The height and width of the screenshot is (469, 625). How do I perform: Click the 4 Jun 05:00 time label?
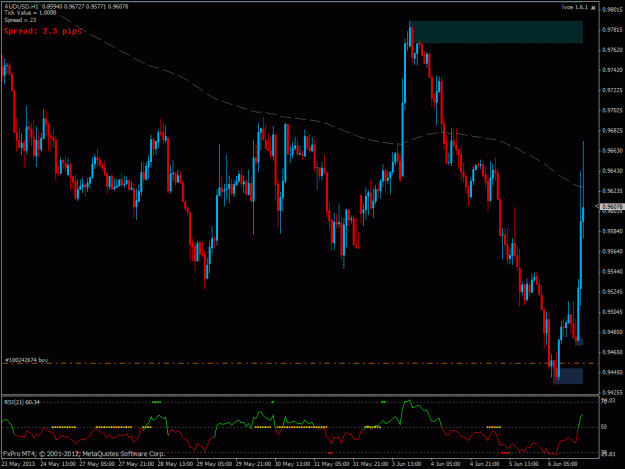click(446, 464)
